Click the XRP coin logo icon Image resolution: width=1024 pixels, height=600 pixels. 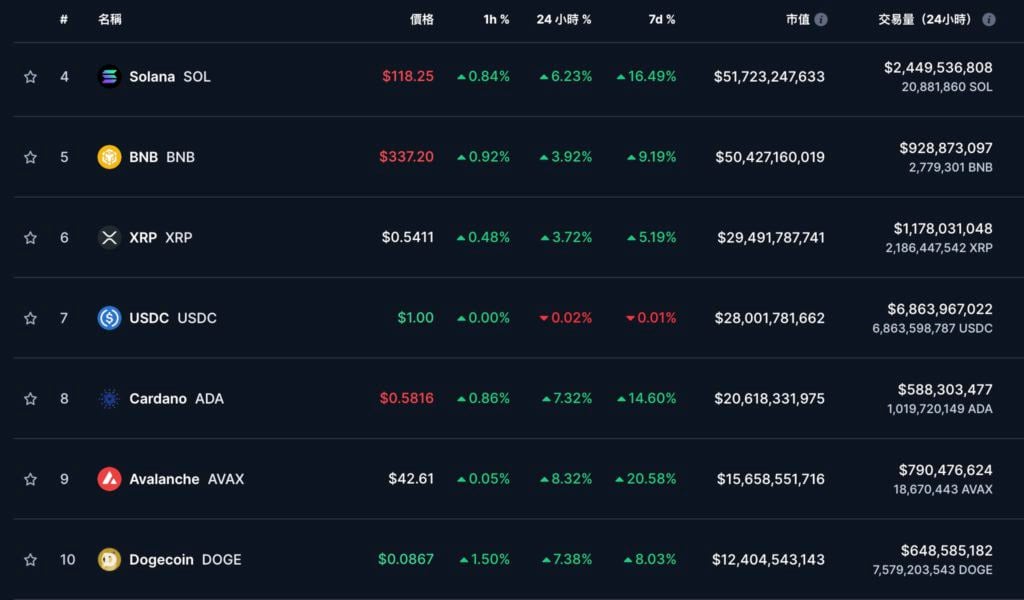point(109,238)
